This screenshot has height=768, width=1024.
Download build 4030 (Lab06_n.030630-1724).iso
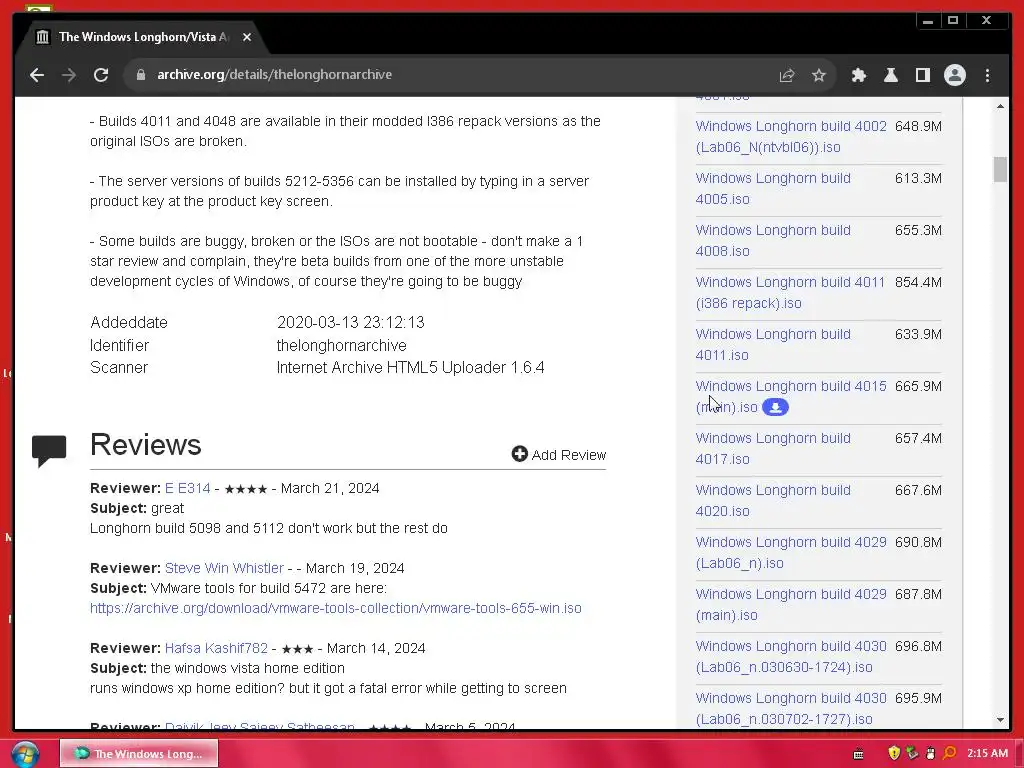[x=791, y=656]
